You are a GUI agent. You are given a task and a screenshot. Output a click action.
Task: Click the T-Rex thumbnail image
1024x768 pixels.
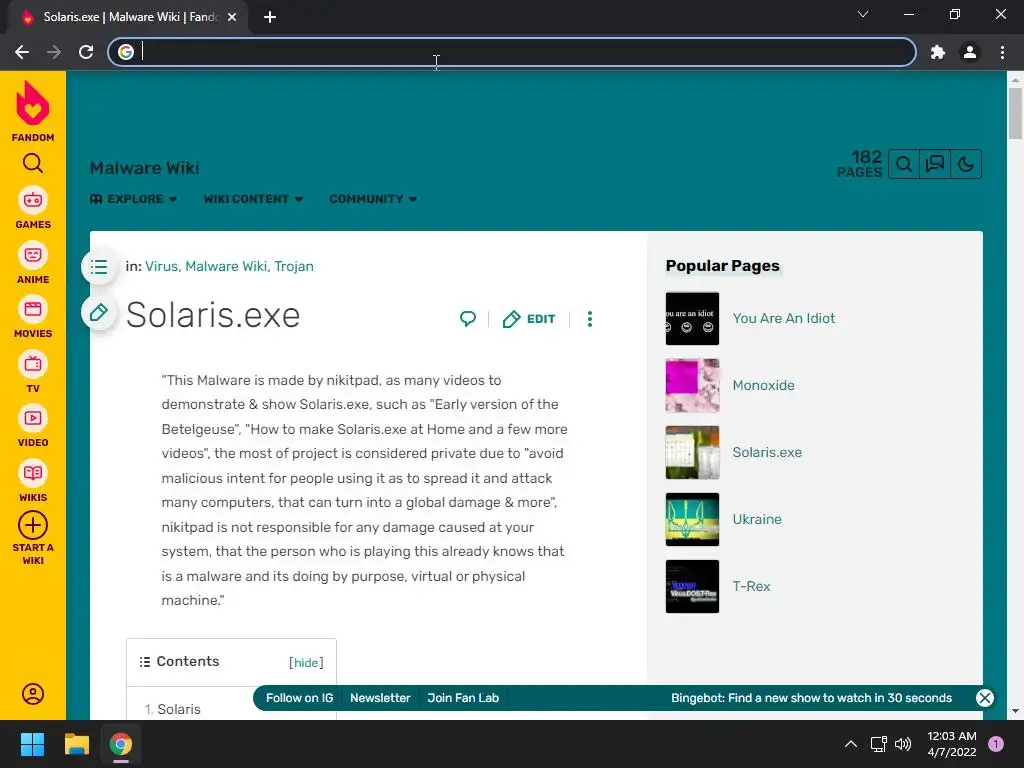(692, 586)
